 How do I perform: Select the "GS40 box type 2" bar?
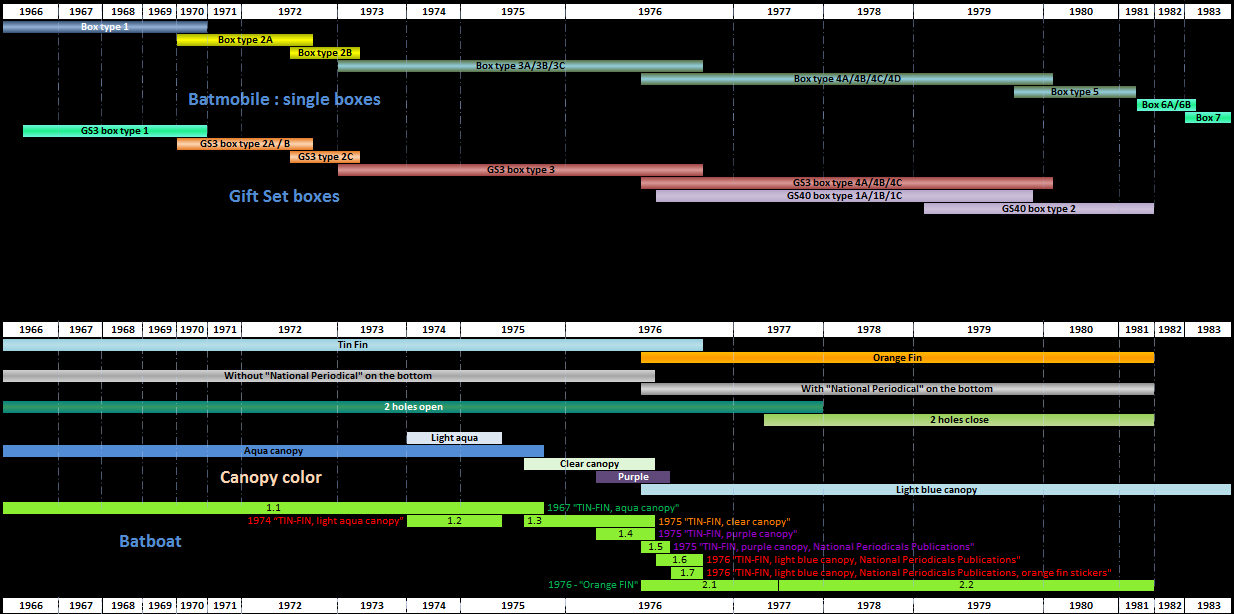(x=1039, y=209)
